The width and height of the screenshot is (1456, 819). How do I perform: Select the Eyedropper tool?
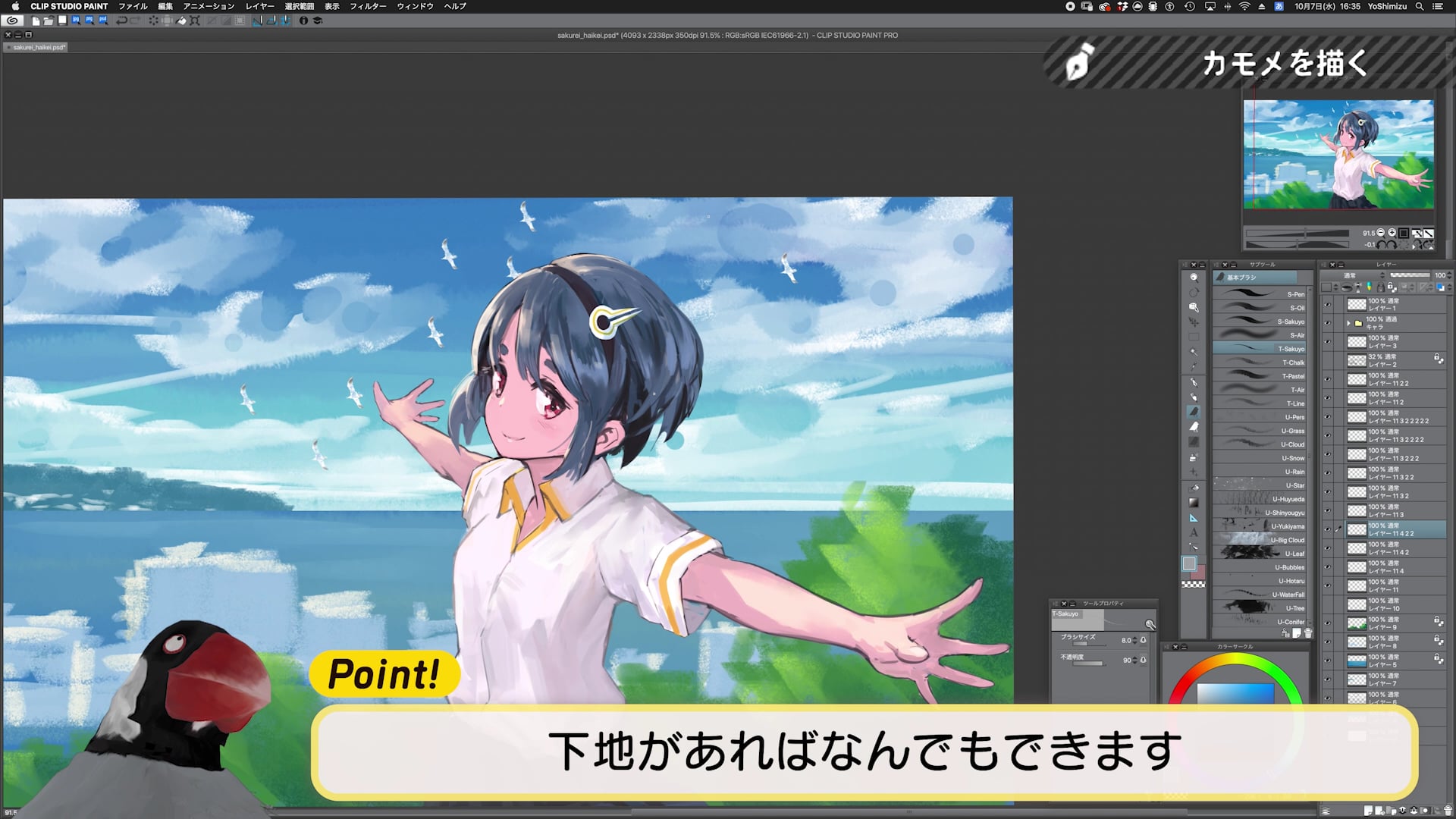[1194, 366]
